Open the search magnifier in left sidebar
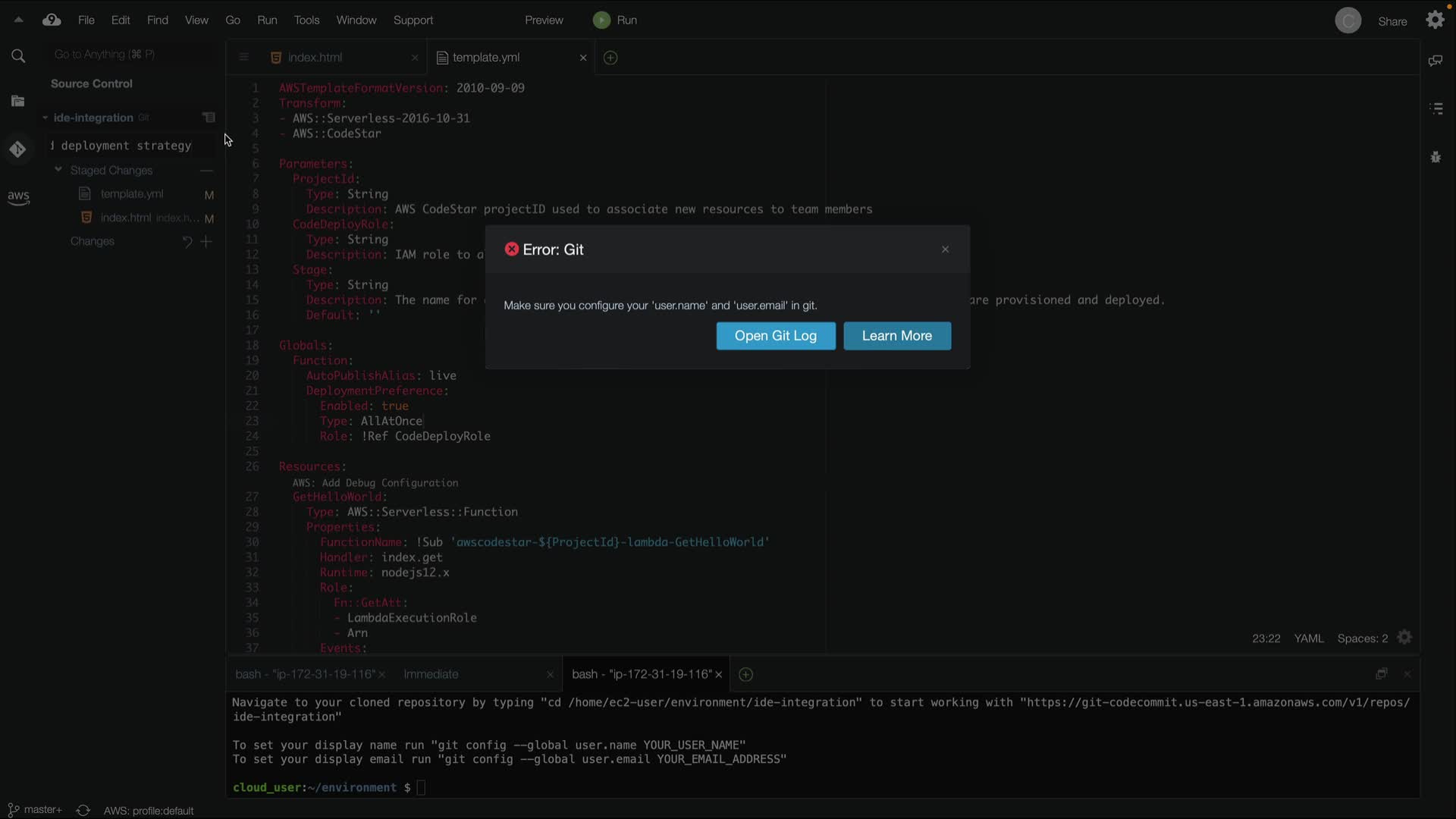This screenshot has width=1456, height=819. click(18, 55)
